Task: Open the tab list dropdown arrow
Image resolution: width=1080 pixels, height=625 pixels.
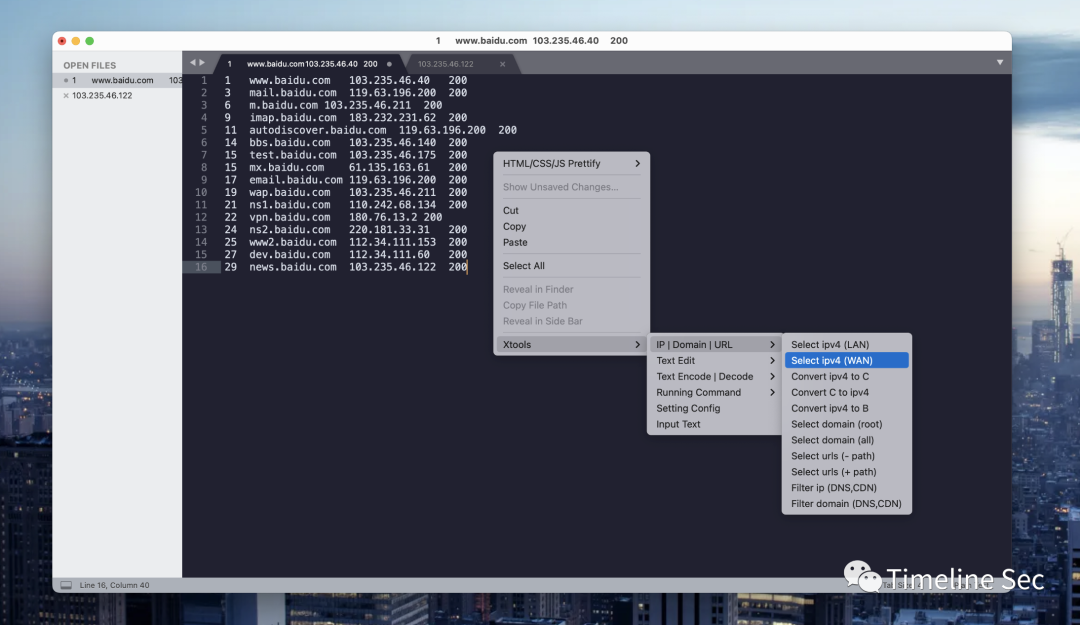Action: coord(999,63)
